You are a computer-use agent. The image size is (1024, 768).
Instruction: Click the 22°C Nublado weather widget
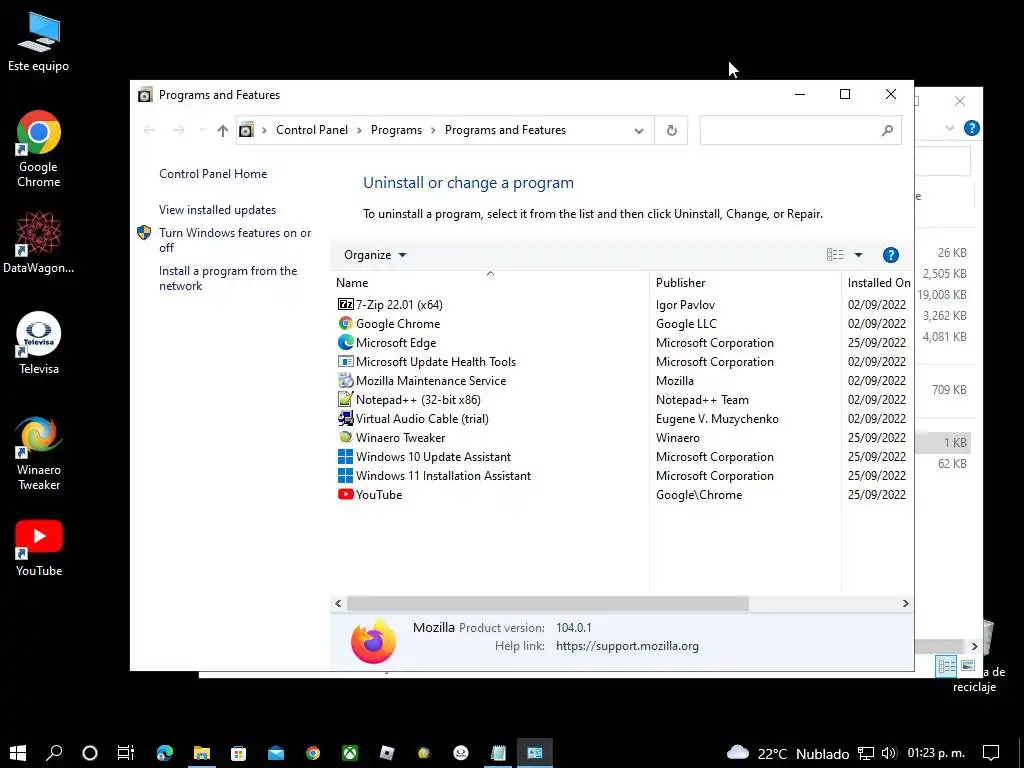pyautogui.click(x=788, y=753)
